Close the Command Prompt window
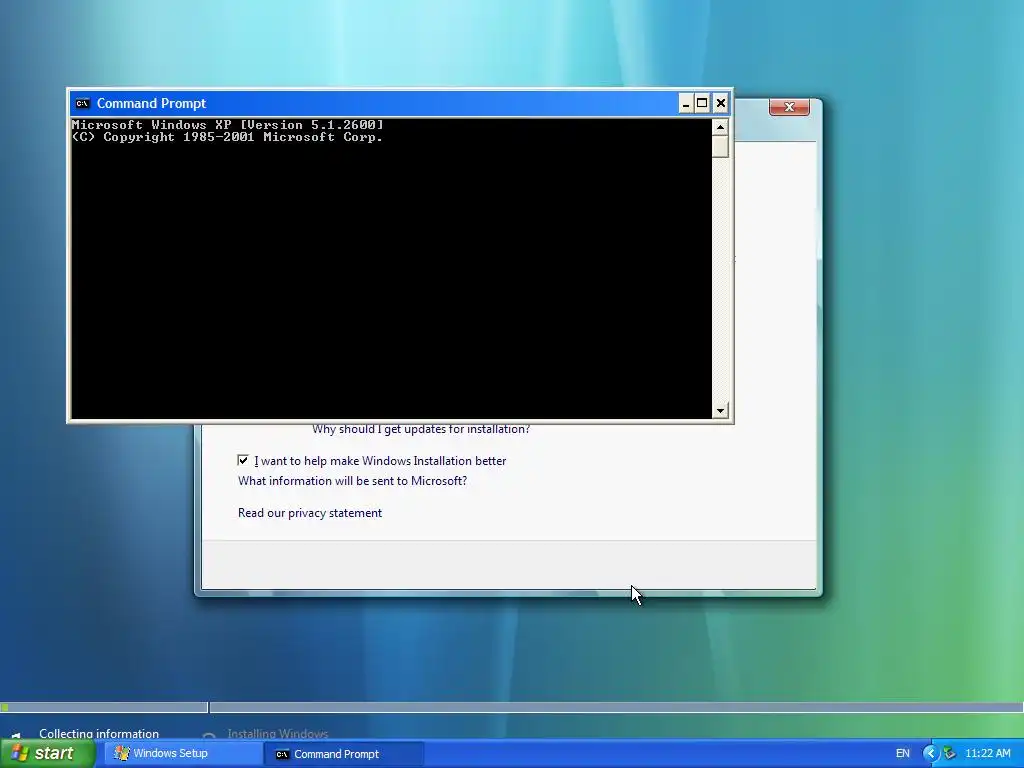1024x768 pixels. click(720, 103)
